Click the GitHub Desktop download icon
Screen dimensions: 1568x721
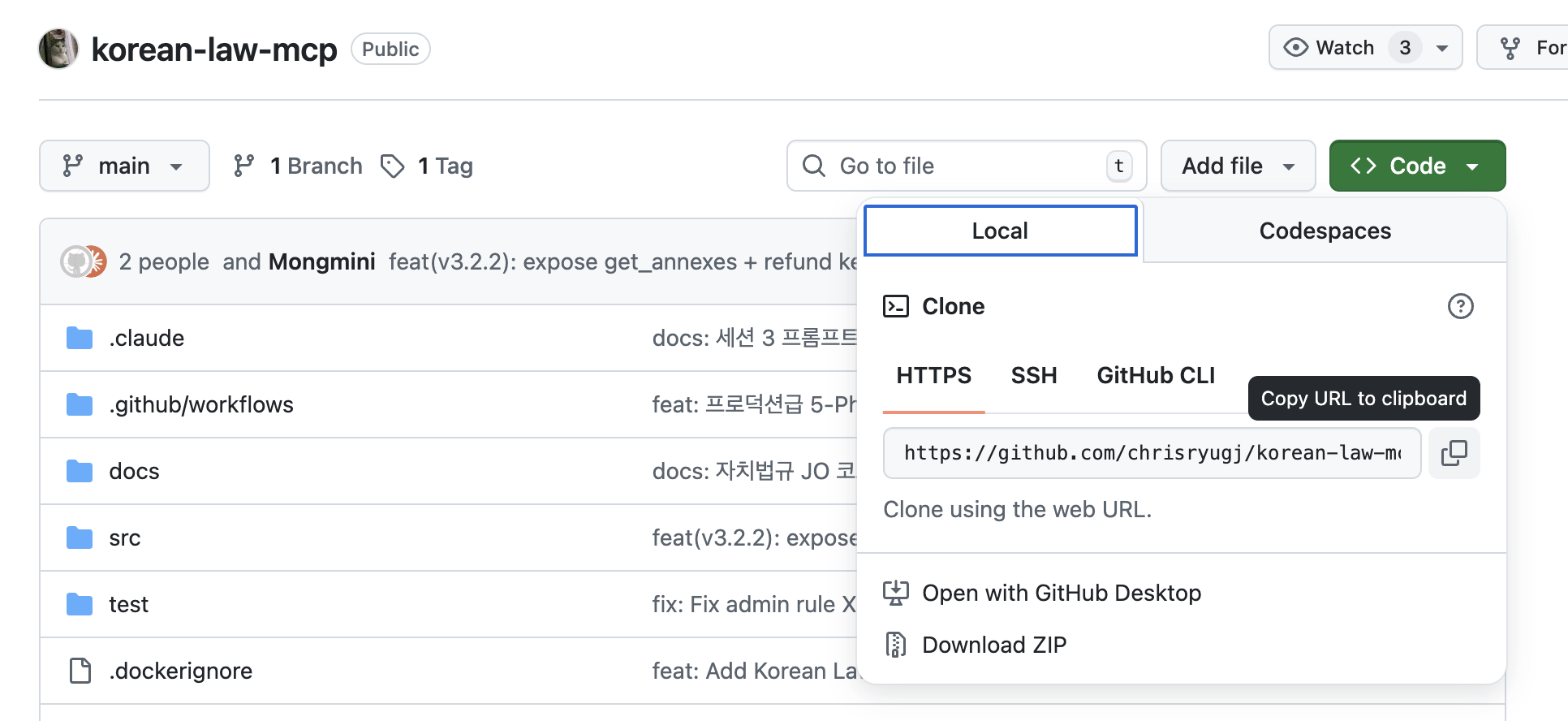pos(896,593)
